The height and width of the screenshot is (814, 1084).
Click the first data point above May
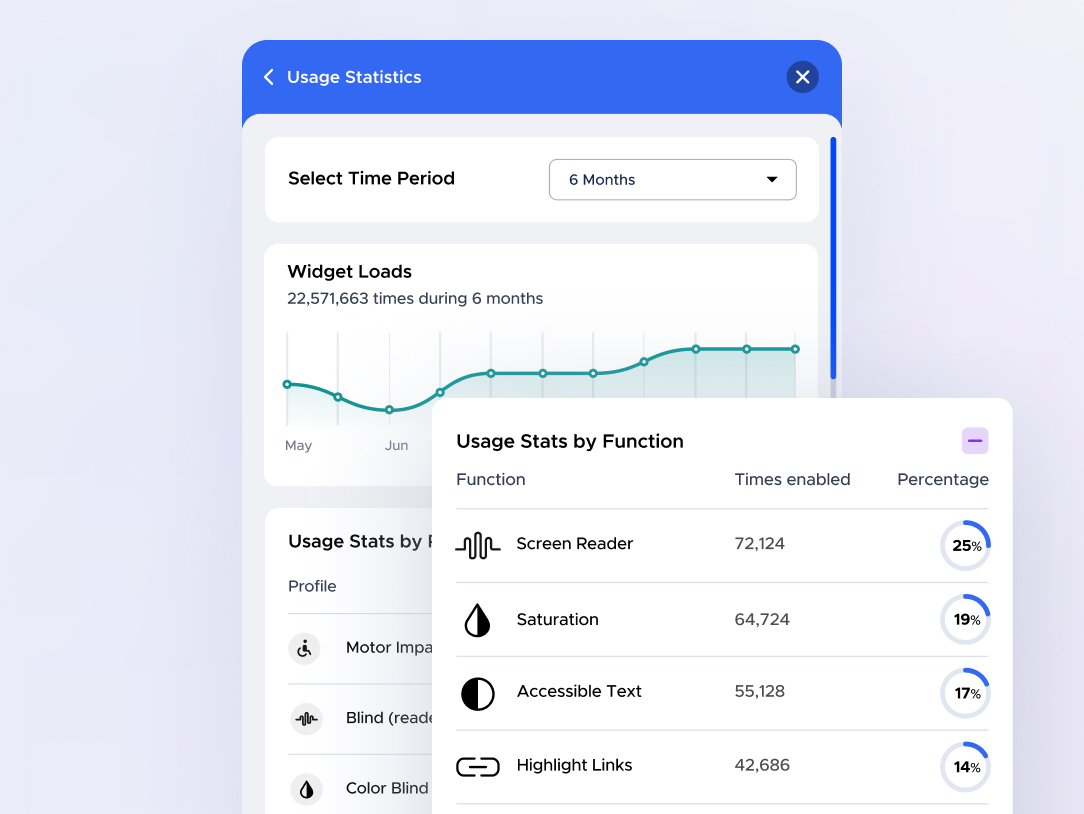pyautogui.click(x=287, y=385)
